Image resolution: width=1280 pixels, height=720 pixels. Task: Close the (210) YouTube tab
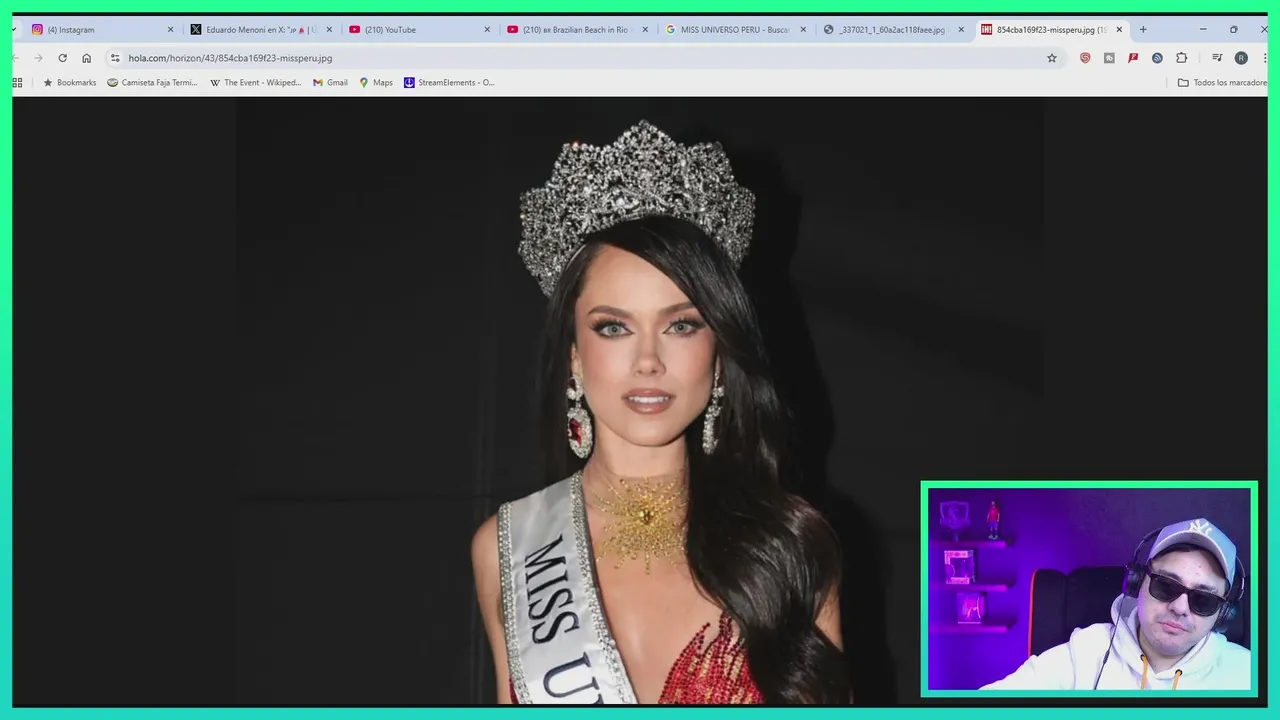487,30
